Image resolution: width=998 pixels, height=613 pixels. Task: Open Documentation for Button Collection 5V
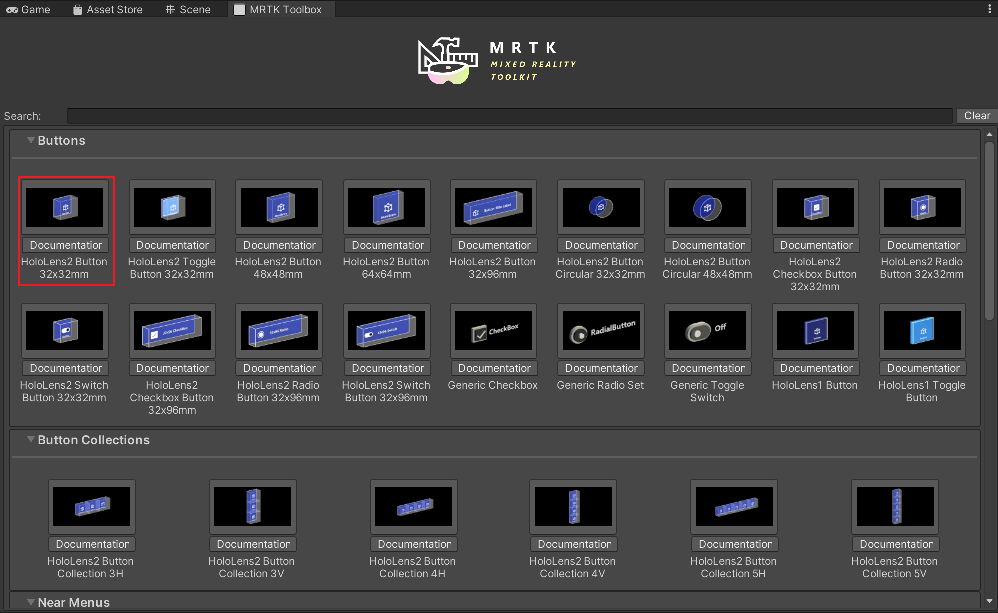(896, 544)
